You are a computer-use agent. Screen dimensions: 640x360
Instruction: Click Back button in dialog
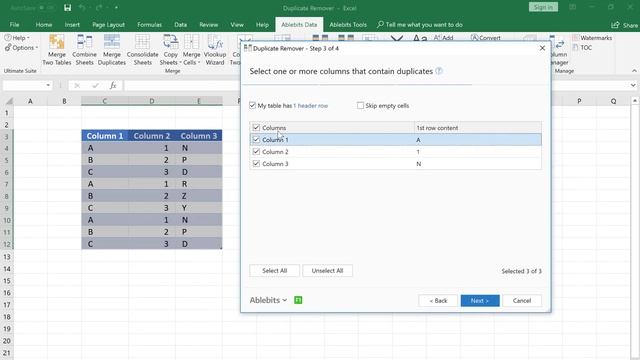coord(438,300)
